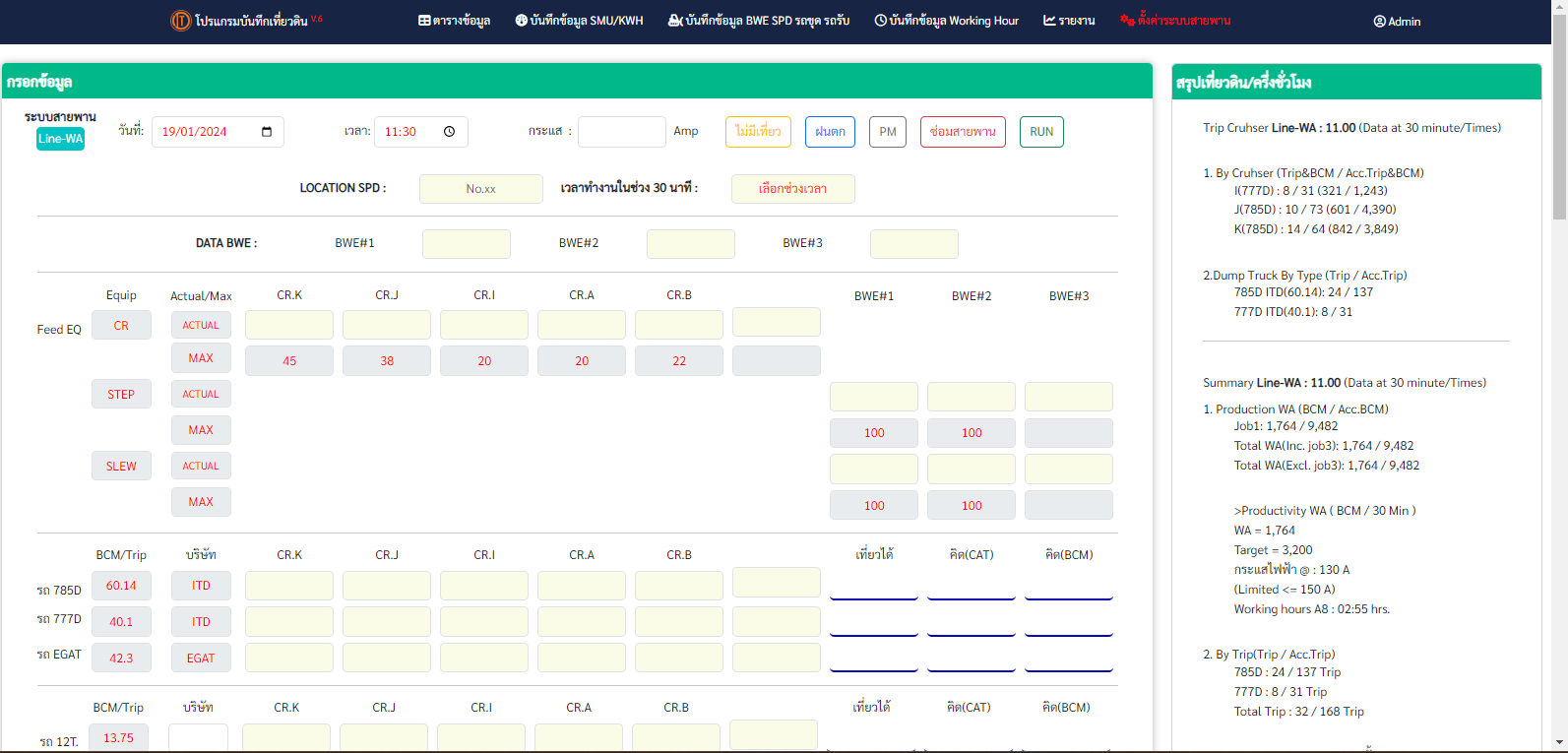Click the app logo icon in navbar

point(180,21)
